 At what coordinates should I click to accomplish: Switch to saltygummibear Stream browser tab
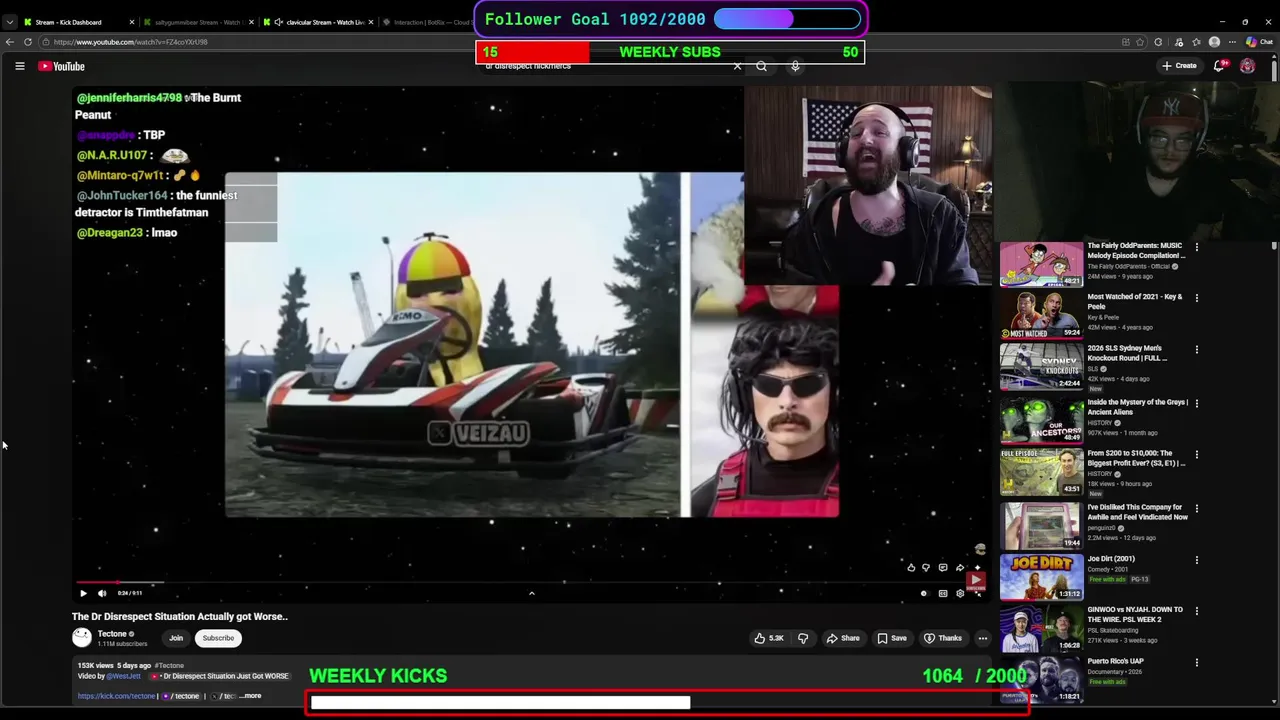point(197,22)
